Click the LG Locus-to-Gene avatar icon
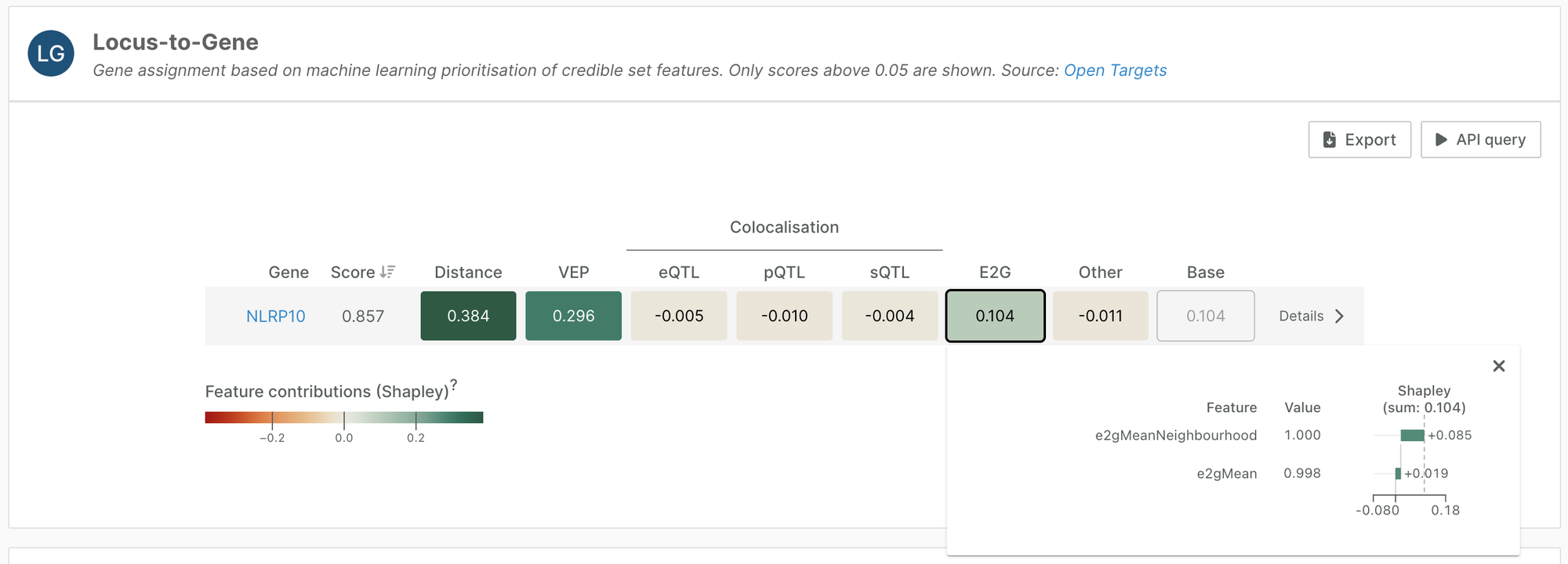The width and height of the screenshot is (1568, 564). point(51,53)
